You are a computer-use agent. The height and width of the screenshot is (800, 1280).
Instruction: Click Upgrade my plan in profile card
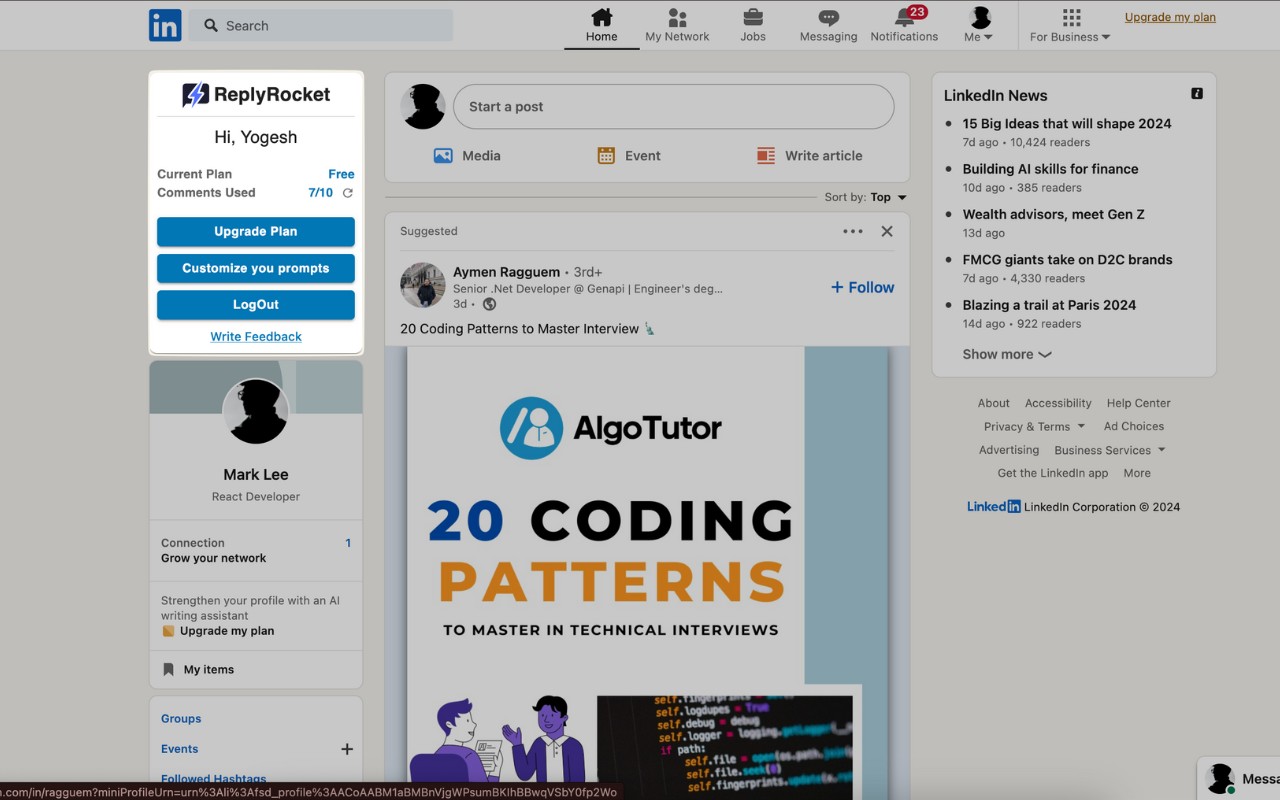pyautogui.click(x=226, y=631)
